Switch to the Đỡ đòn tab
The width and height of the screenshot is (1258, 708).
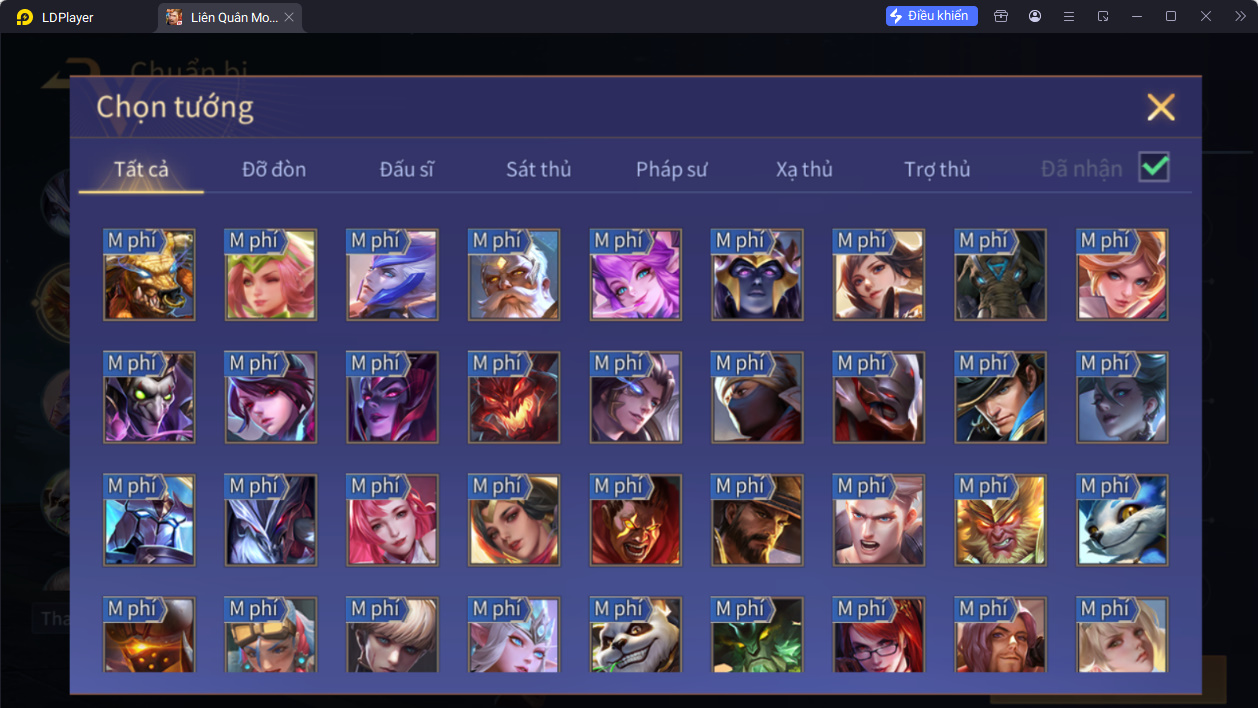click(274, 169)
